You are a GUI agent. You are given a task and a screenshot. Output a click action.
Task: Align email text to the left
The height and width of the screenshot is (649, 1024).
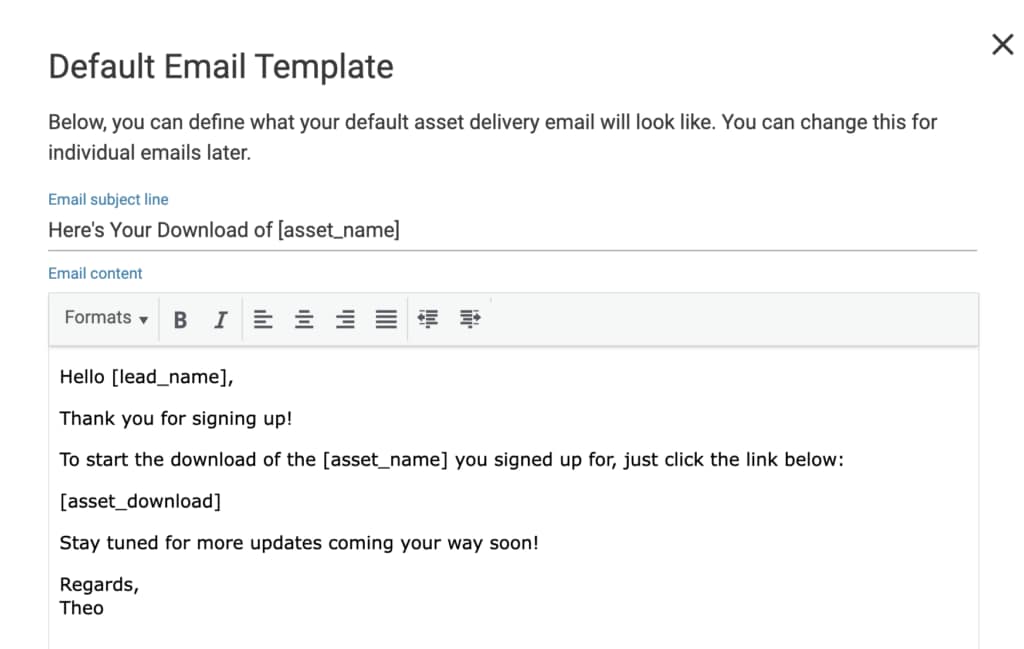point(263,319)
